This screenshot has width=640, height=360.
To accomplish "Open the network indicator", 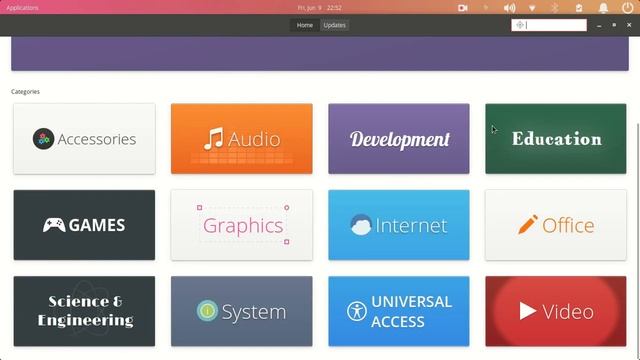I will 532,8.
